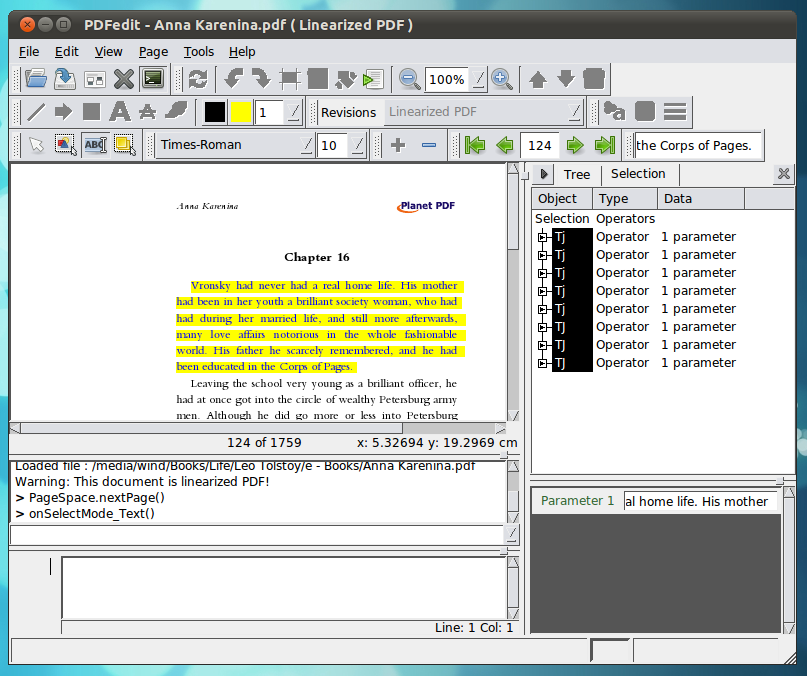The image size is (807, 676).
Task: Open the Help menu
Action: (x=242, y=52)
